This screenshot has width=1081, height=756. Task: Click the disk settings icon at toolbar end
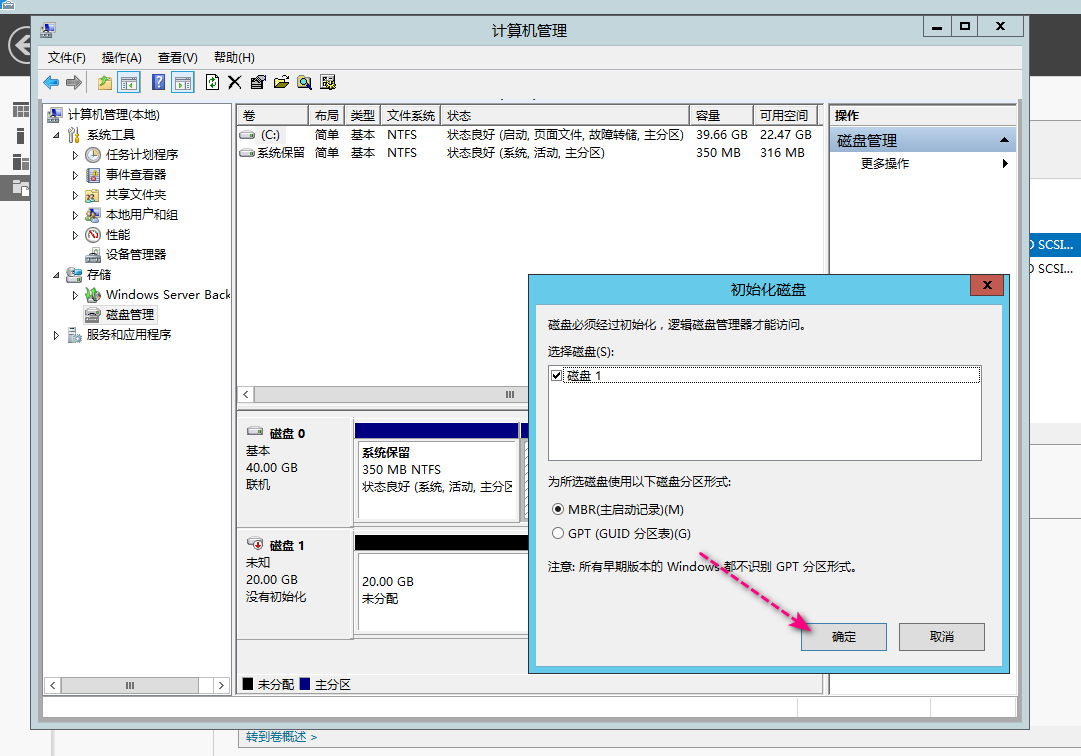pyautogui.click(x=328, y=83)
